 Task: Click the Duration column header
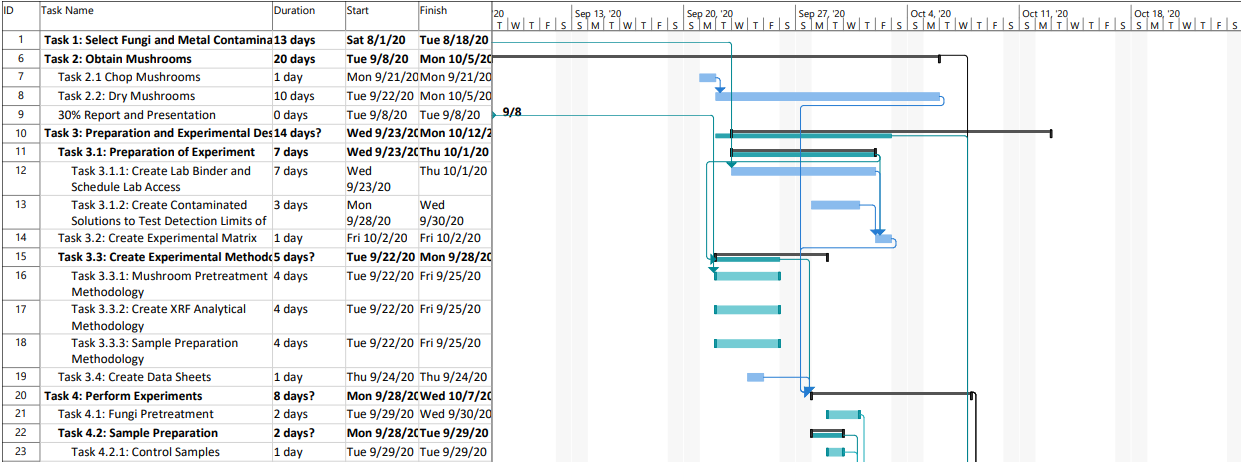click(307, 15)
